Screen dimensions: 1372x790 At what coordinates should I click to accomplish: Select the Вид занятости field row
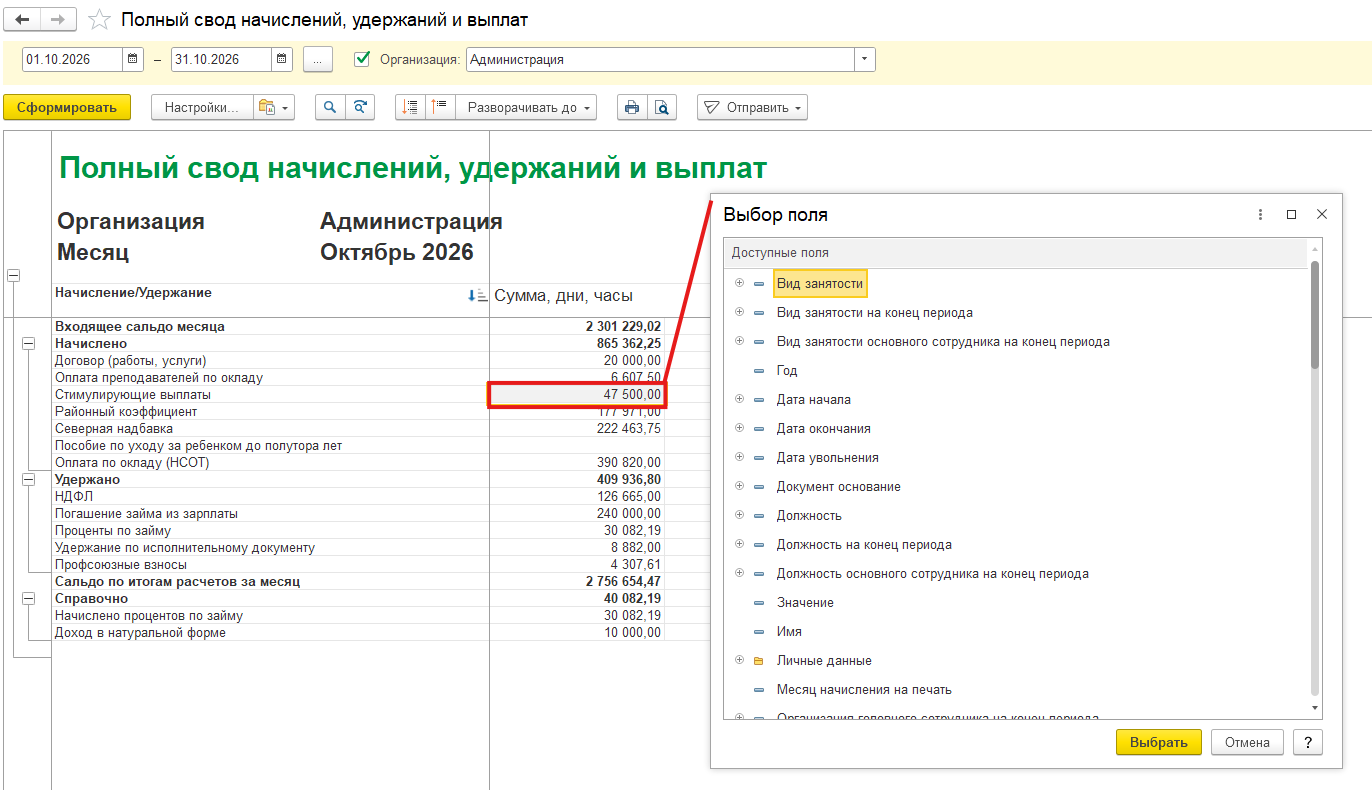1016,284
